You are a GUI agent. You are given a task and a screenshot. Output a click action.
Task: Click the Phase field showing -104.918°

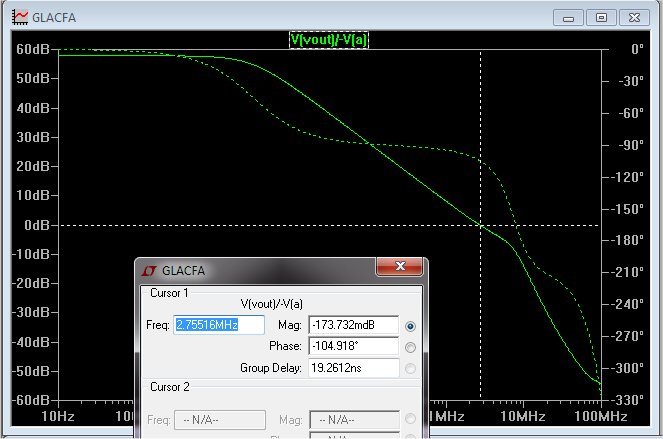pos(353,346)
